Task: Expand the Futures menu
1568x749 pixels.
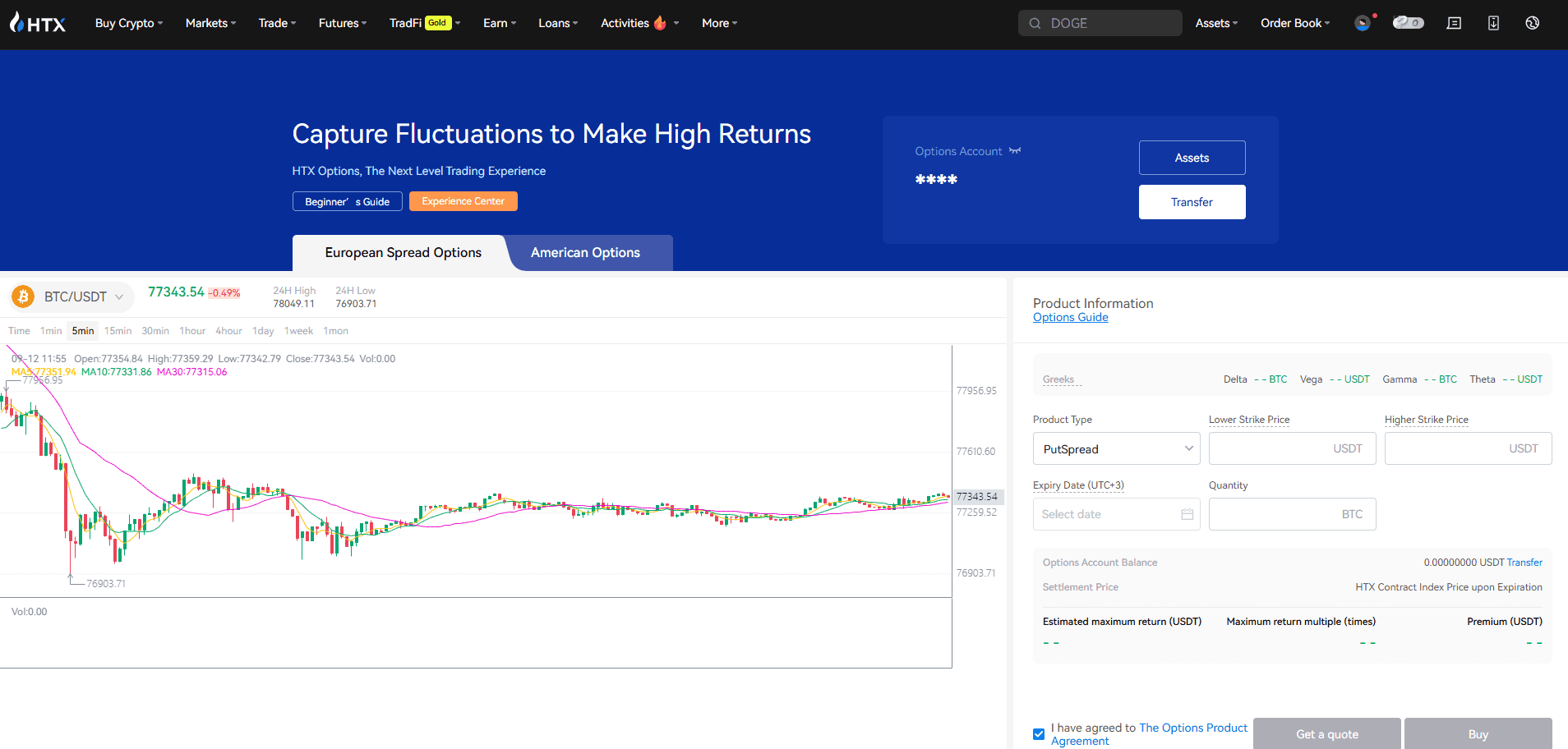Action: click(x=343, y=23)
